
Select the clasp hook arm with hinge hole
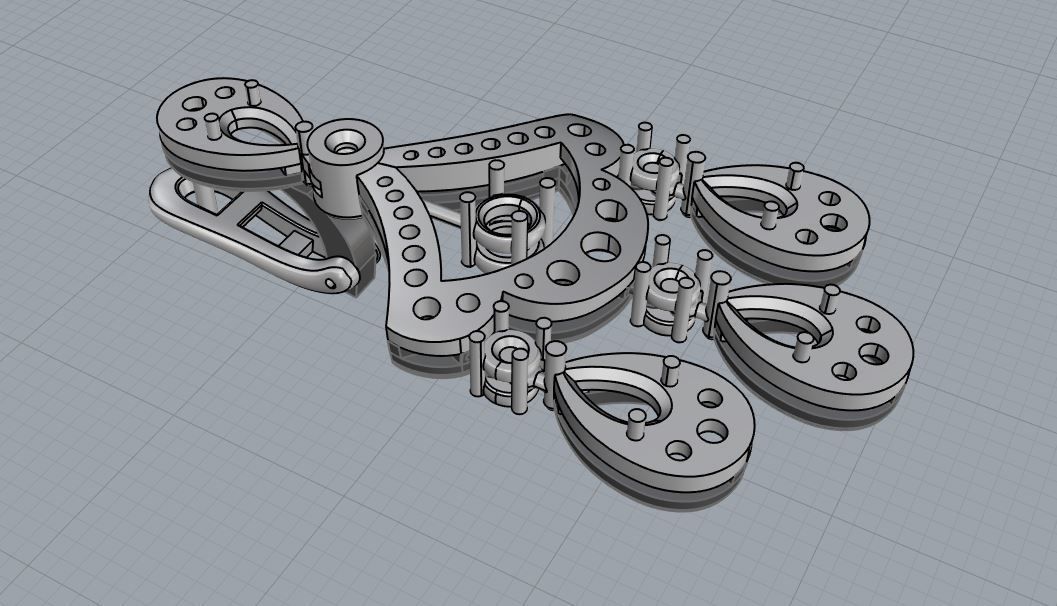(x=253, y=233)
